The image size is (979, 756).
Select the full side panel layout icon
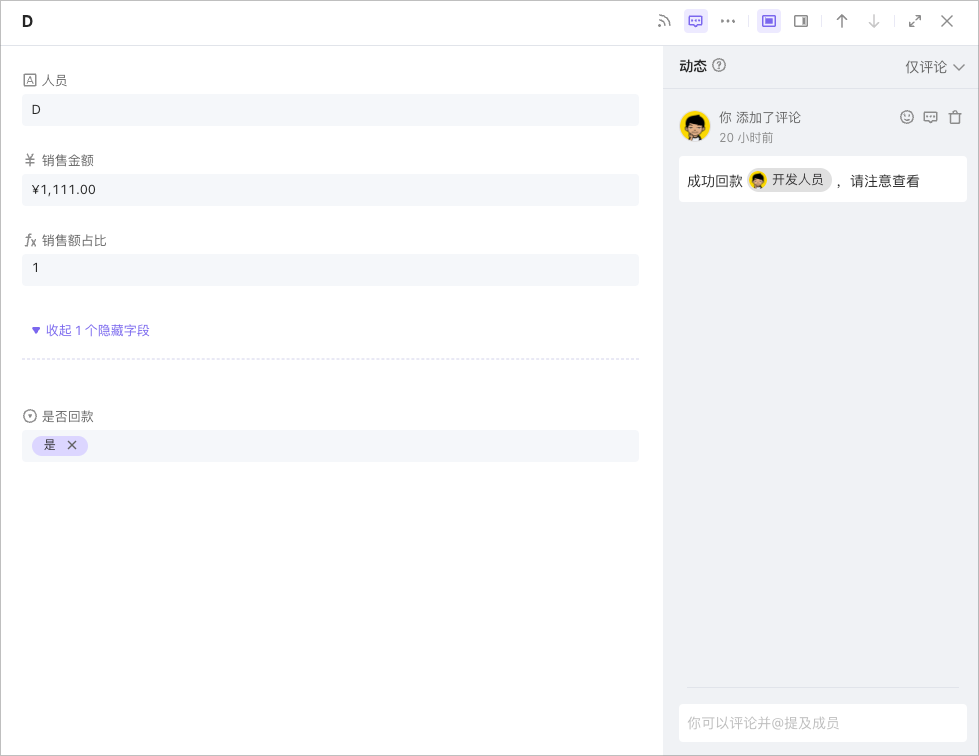pyautogui.click(x=768, y=20)
